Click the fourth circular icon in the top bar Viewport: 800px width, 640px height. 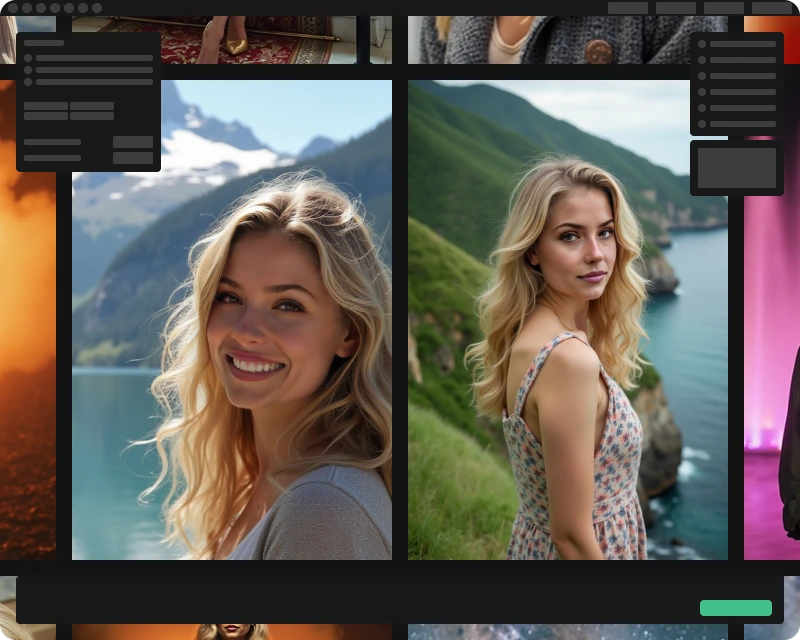[55, 8]
